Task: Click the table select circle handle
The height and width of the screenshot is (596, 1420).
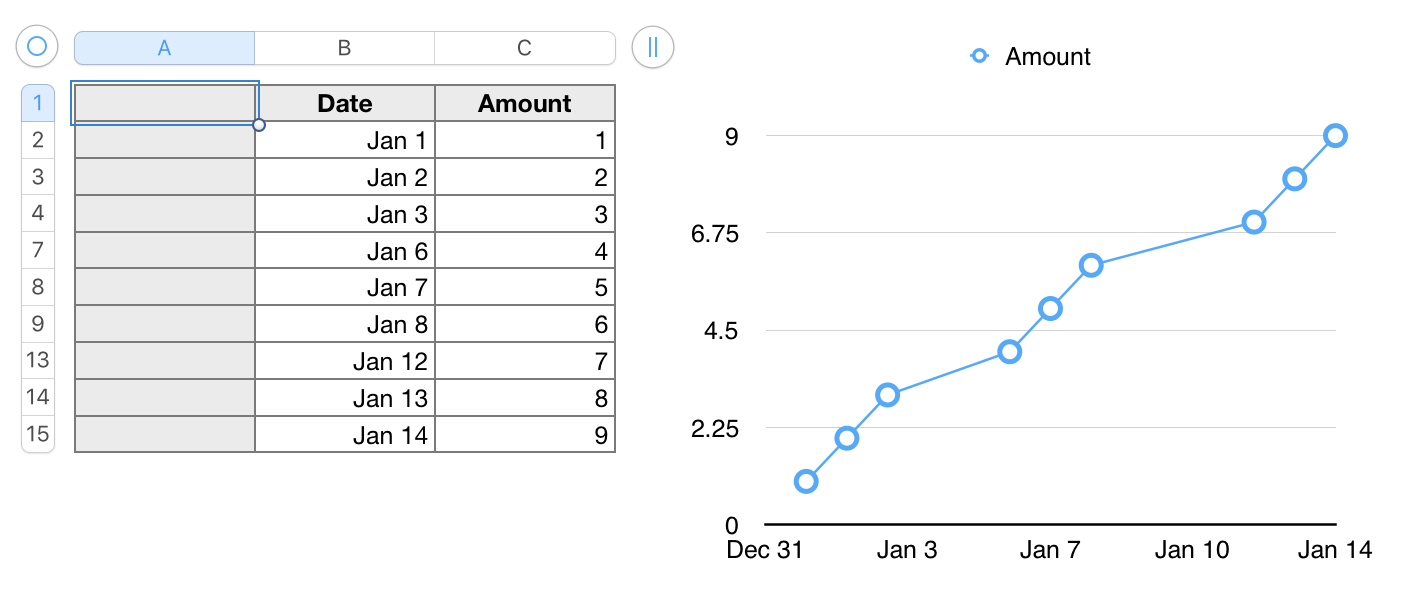Action: (x=37, y=47)
